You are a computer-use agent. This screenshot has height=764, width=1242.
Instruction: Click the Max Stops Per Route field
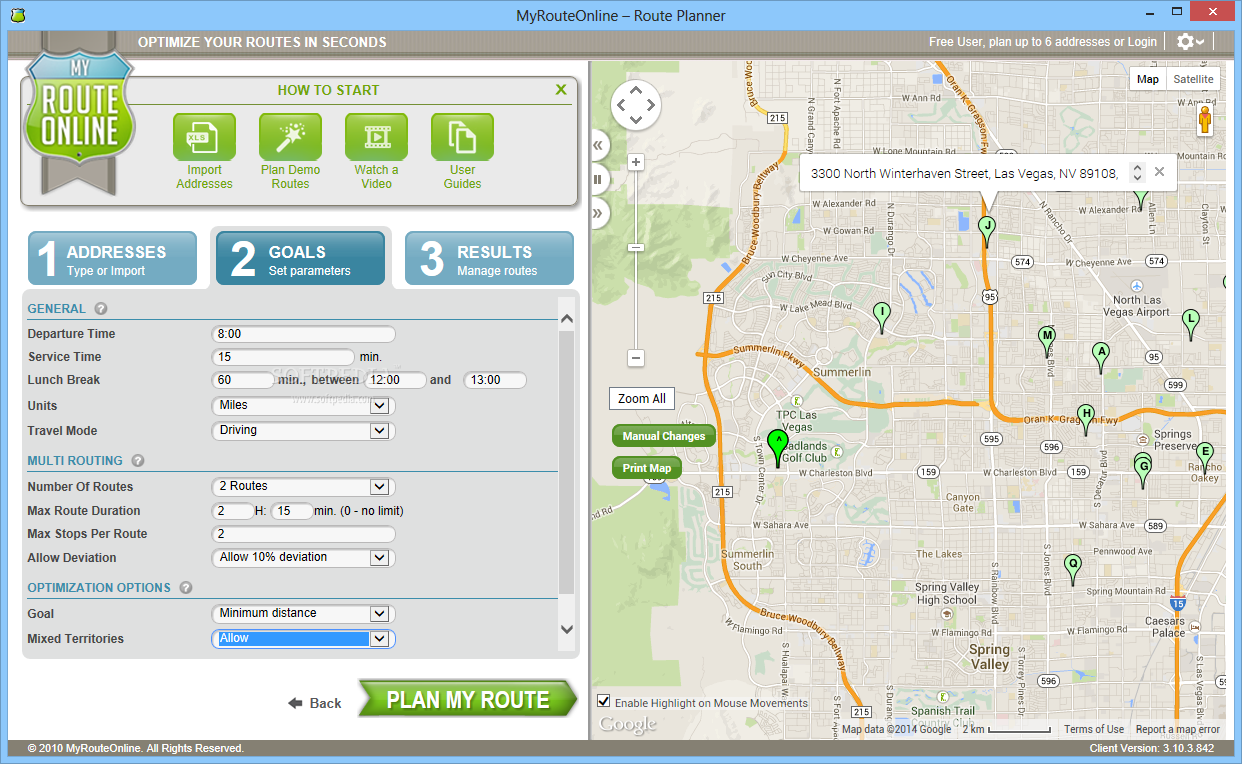[304, 534]
